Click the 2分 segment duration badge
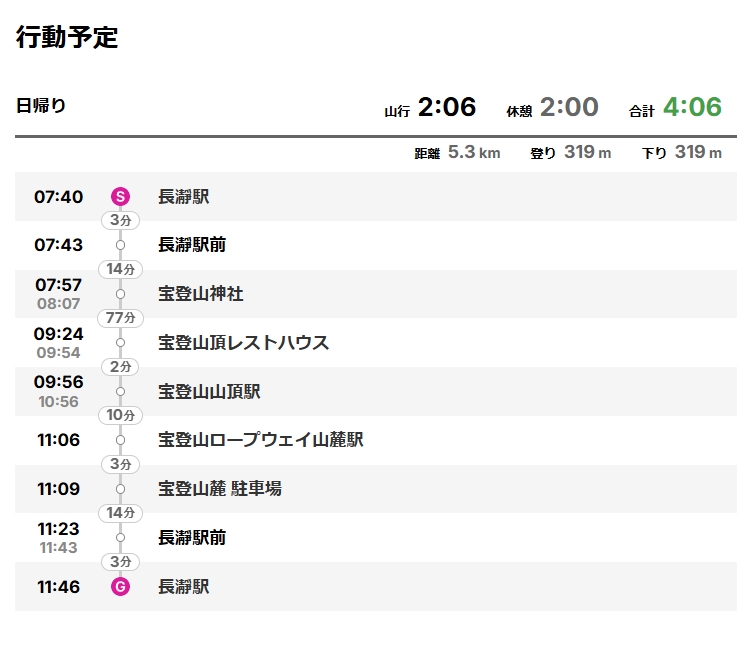The width and height of the screenshot is (755, 650). [120, 367]
